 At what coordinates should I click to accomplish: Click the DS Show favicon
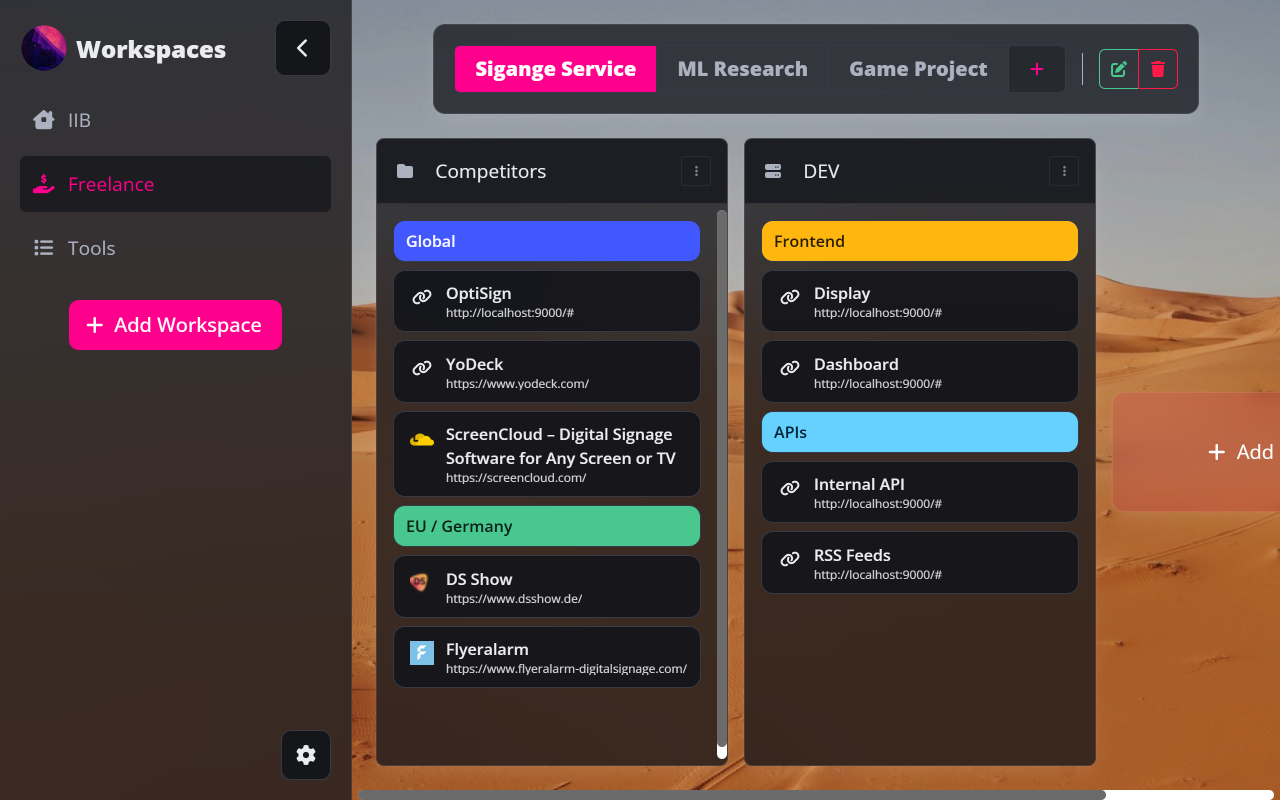pos(420,582)
